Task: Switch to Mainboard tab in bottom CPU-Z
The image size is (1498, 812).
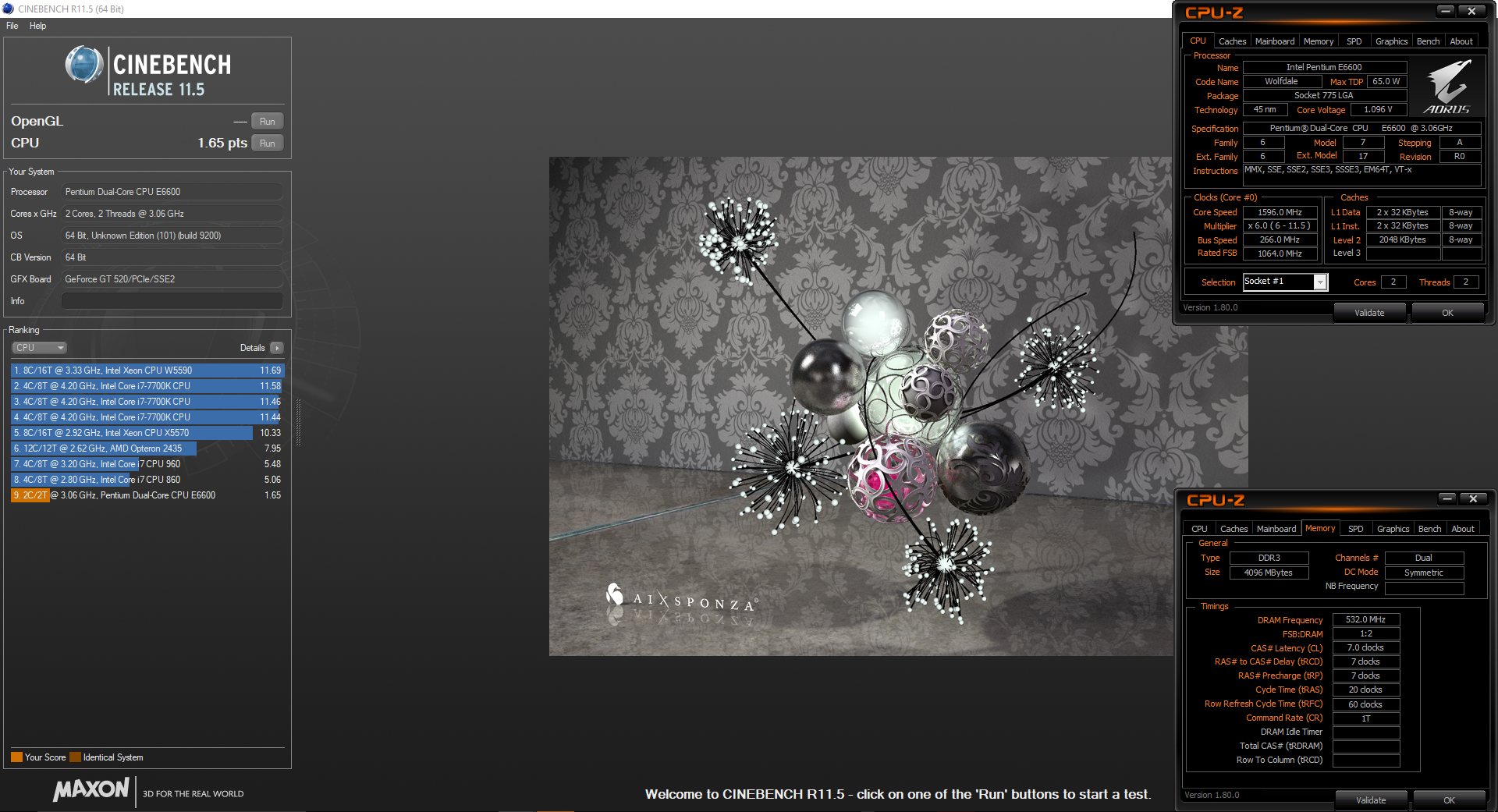Action: [1276, 529]
